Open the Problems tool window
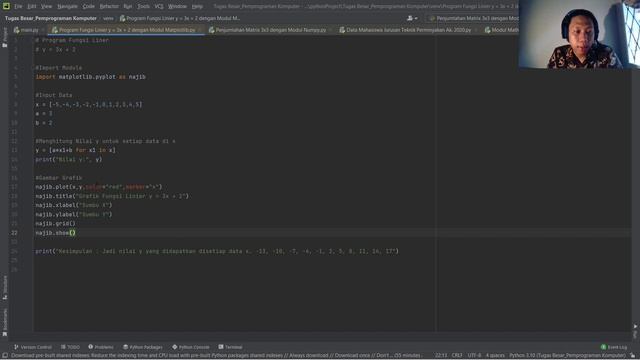Image resolution: width=640 pixels, height=360 pixels. [101, 347]
